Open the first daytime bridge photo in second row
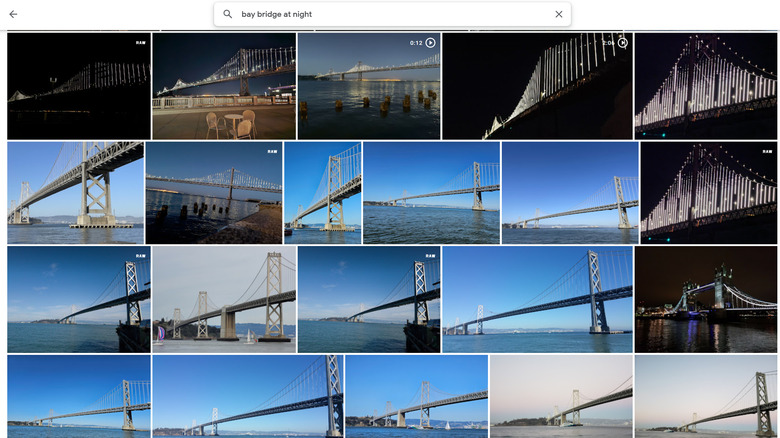Screen dimensions: 780x438 75,192
